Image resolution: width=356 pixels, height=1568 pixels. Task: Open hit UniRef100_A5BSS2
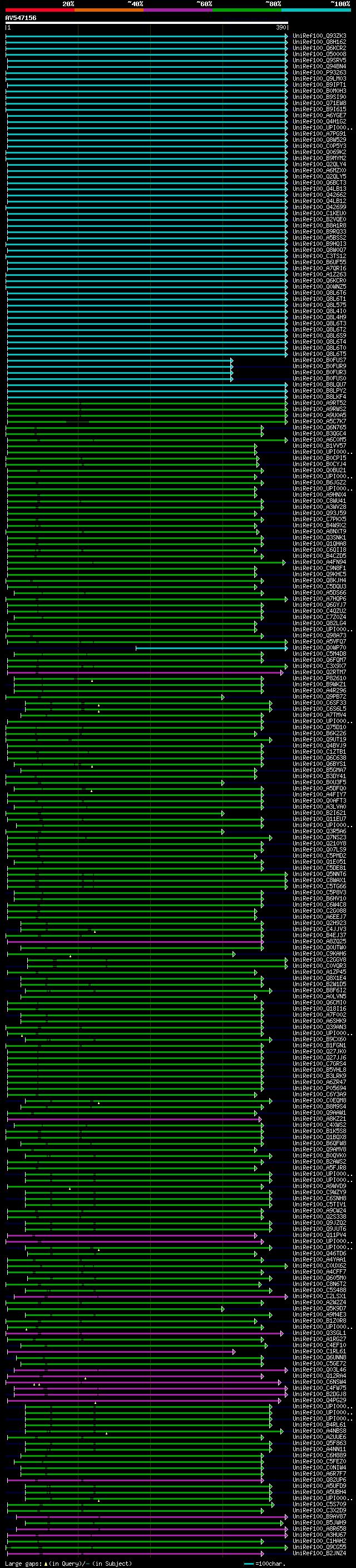[319, 238]
